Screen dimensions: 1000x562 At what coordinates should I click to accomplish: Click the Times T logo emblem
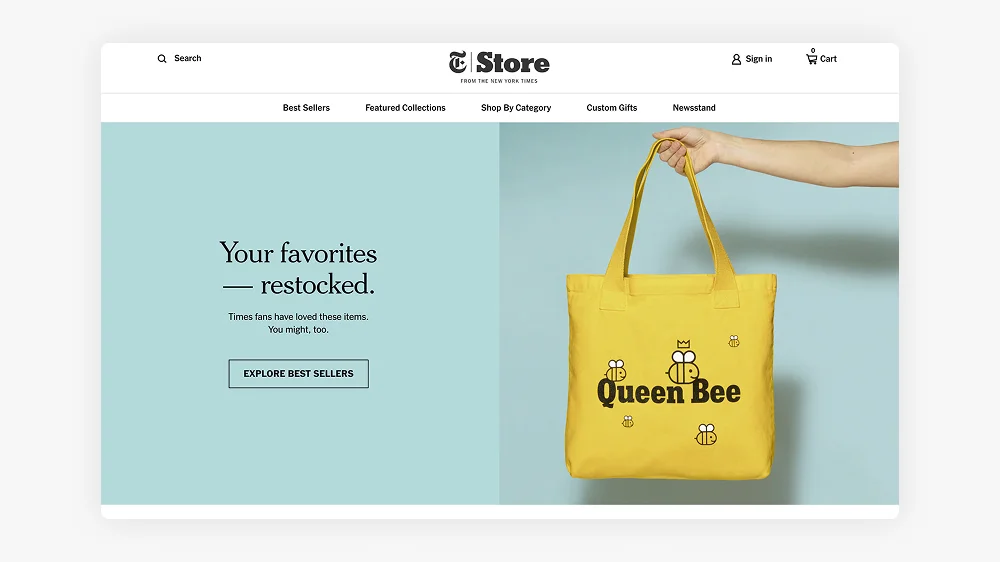pos(458,63)
